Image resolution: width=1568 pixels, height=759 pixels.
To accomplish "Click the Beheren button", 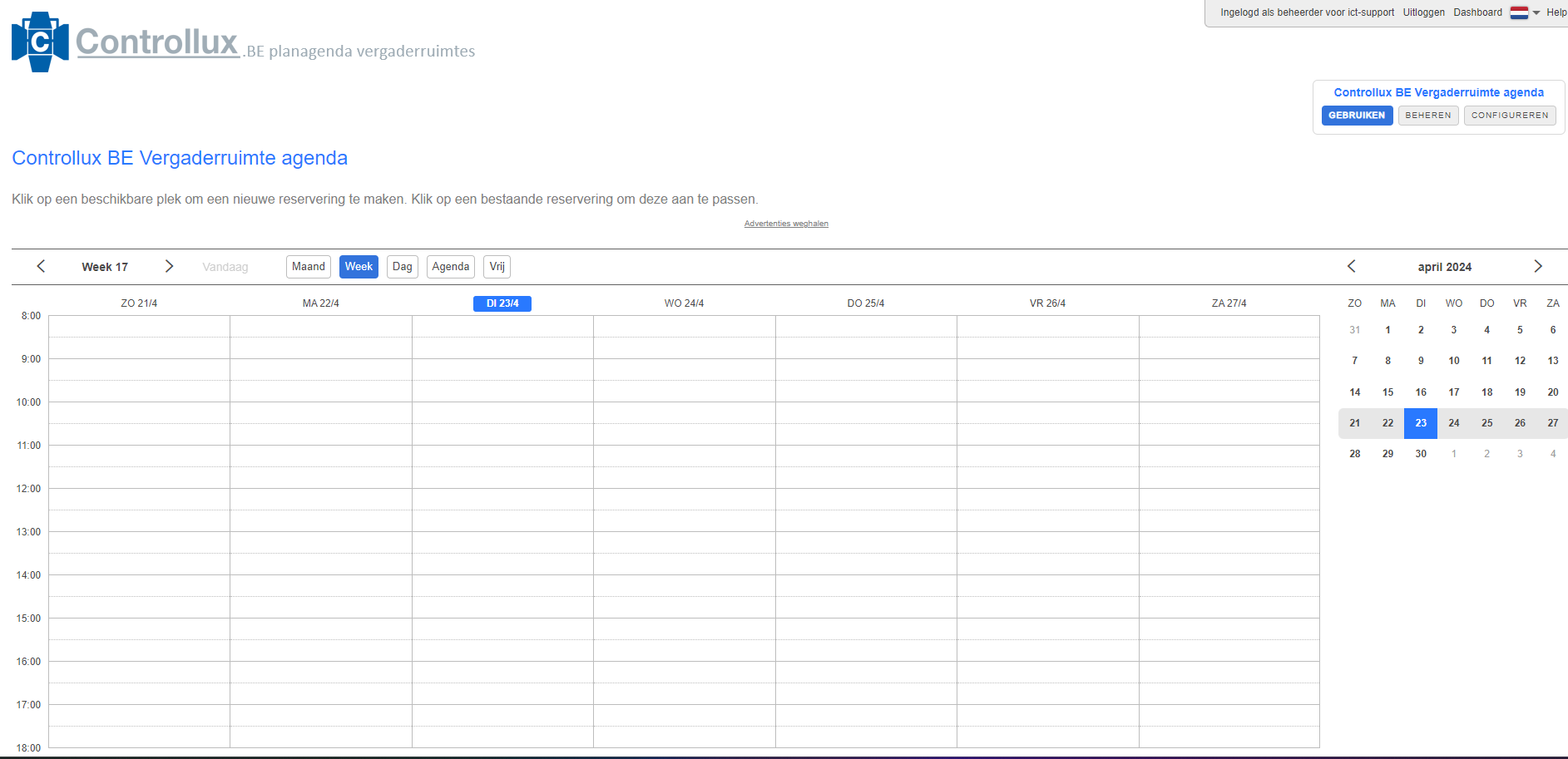I will (1427, 116).
